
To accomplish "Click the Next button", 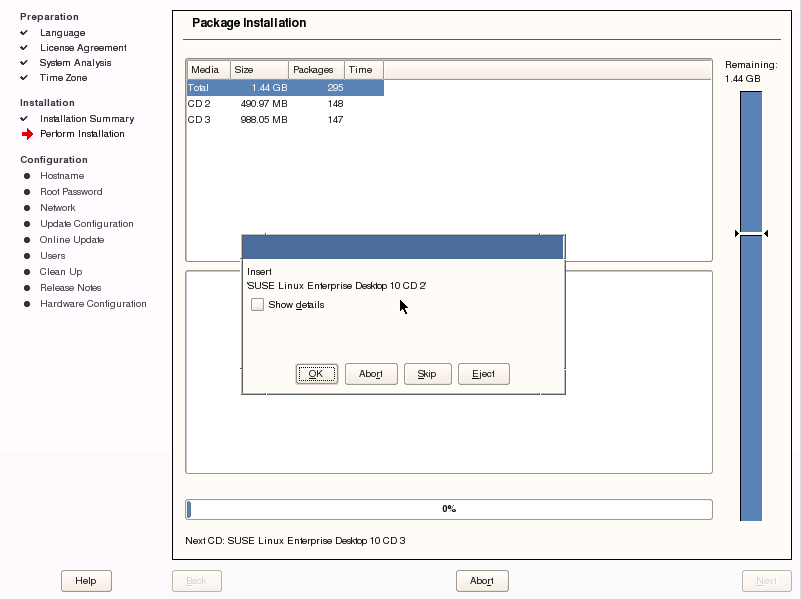I will [766, 581].
